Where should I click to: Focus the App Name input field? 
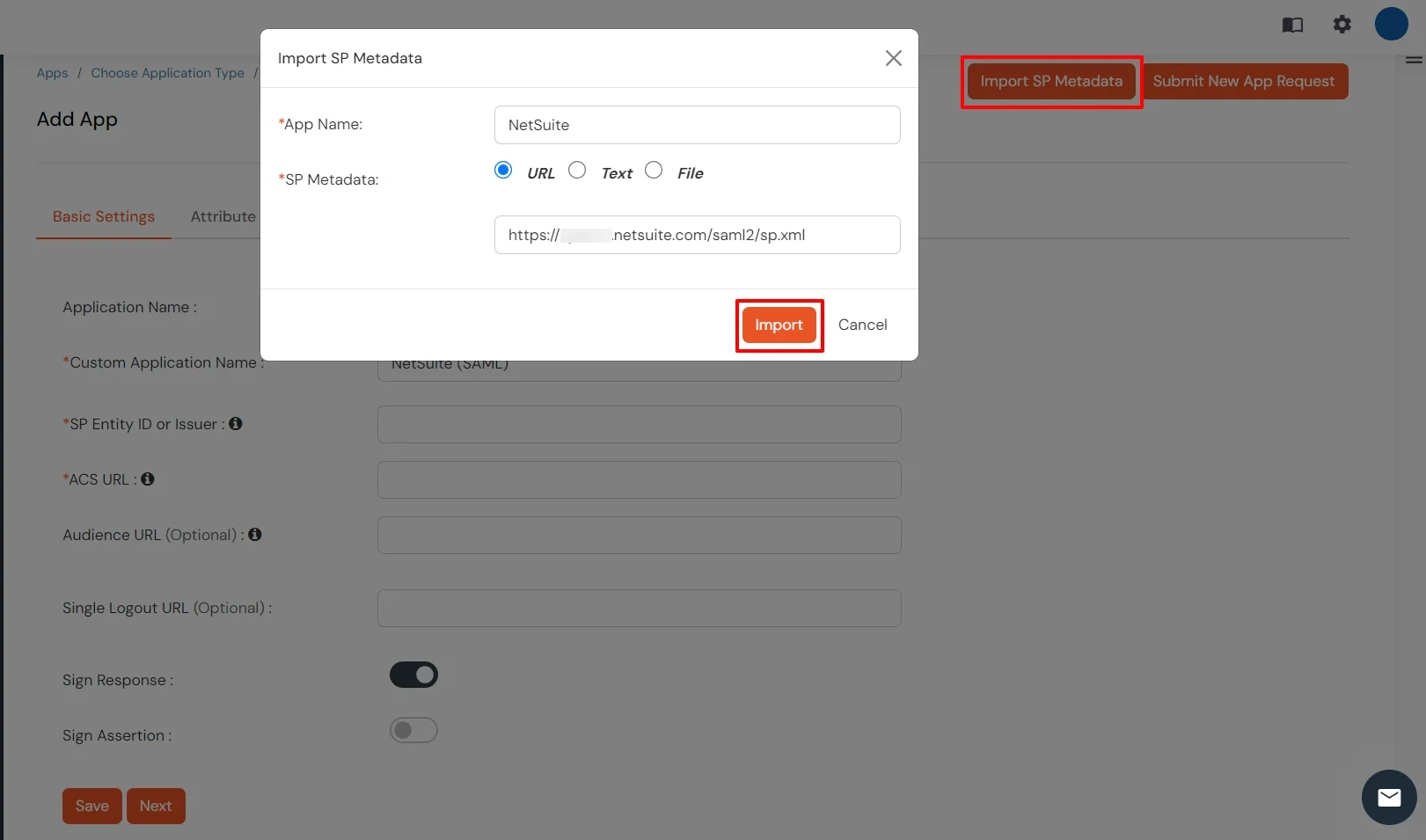click(x=697, y=125)
